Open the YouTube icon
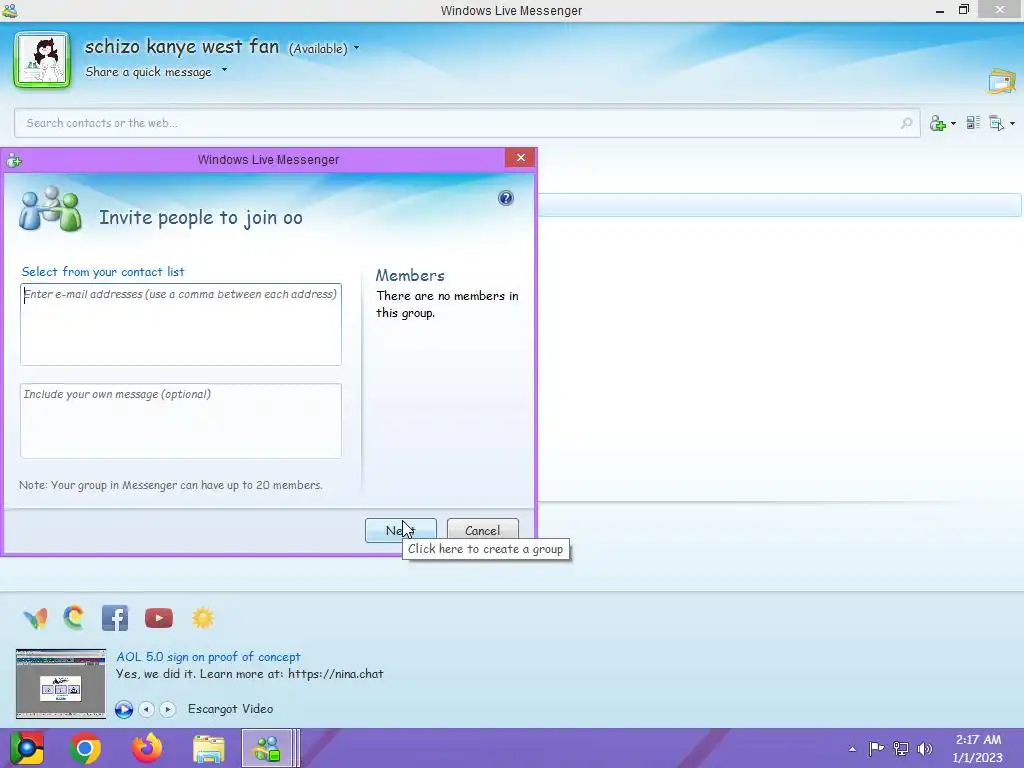Screen dimensions: 1024x768 pyautogui.click(x=159, y=618)
